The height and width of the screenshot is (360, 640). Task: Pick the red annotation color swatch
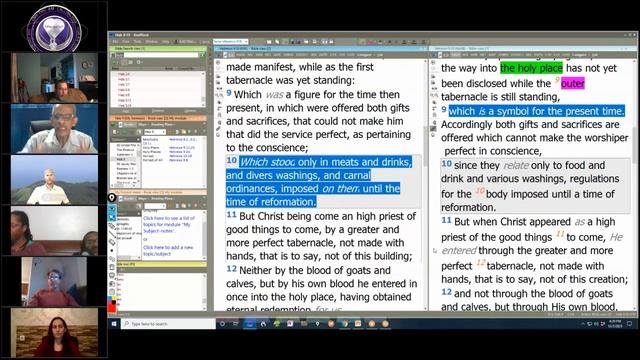tap(112, 308)
